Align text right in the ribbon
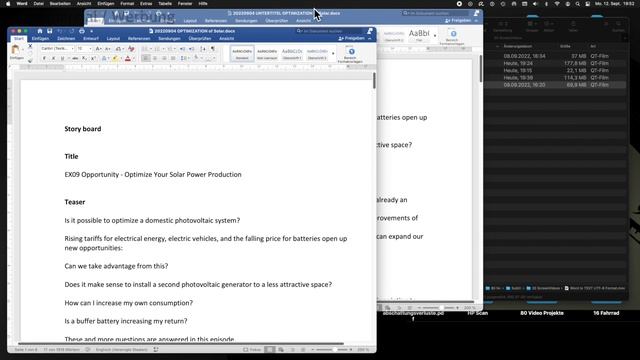 tap(164, 58)
